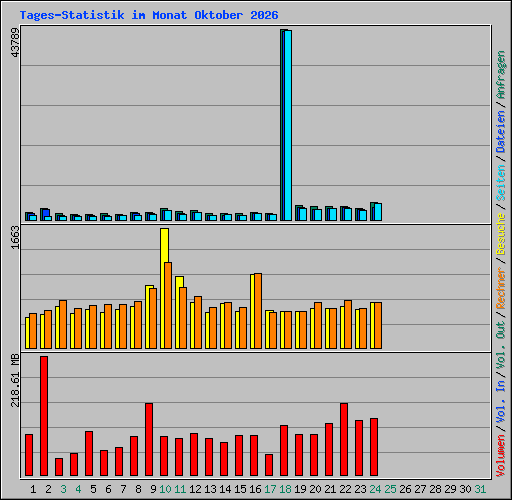Click green day label '3'
Image resolution: width=512 pixels, height=500 pixels.
(x=63, y=489)
